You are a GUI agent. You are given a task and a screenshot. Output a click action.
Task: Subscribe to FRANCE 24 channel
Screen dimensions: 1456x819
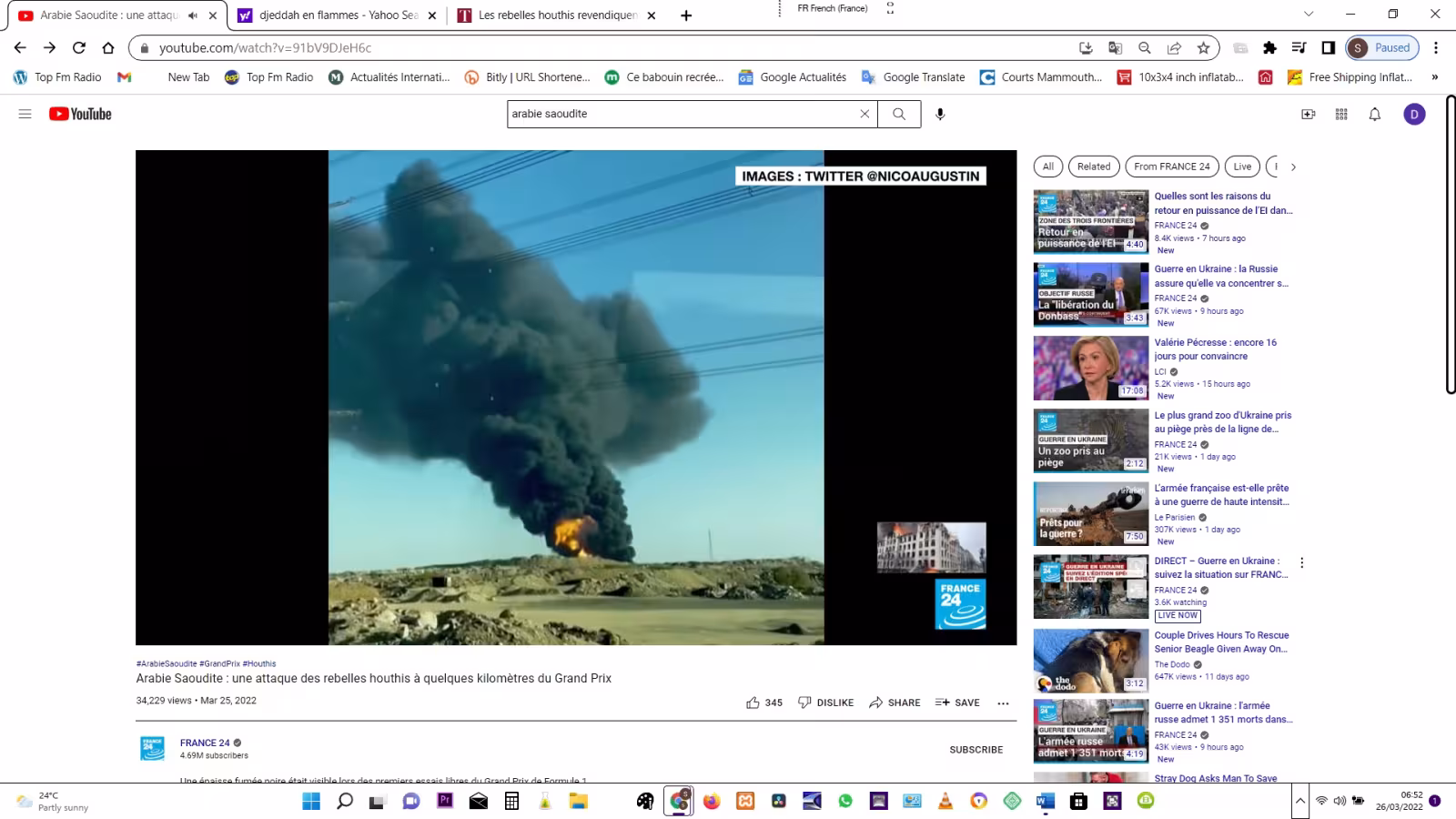[x=976, y=750]
